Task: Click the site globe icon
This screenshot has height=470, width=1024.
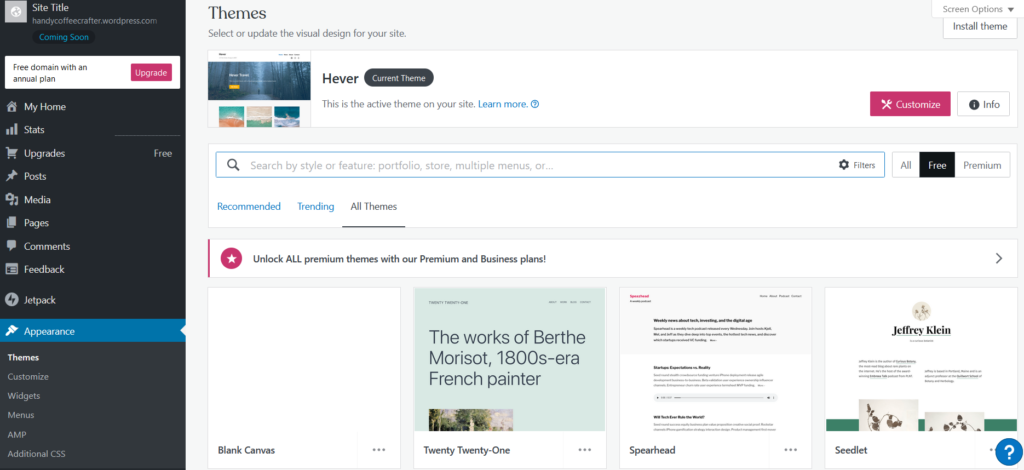Action: [16, 13]
